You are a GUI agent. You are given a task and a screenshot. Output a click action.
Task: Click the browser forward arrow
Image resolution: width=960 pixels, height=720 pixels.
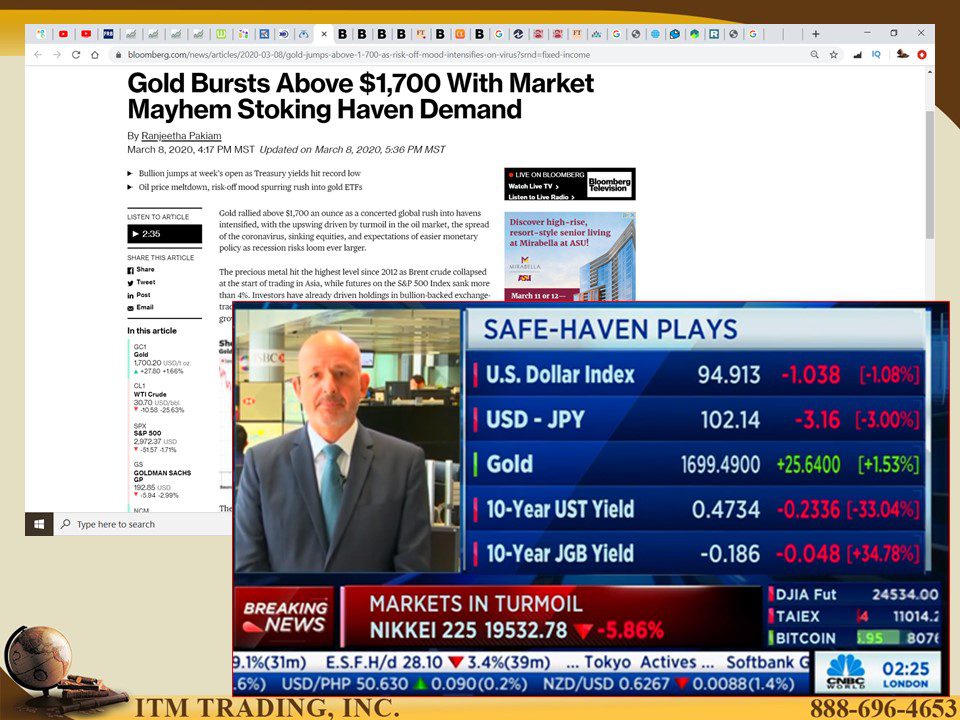(57, 54)
